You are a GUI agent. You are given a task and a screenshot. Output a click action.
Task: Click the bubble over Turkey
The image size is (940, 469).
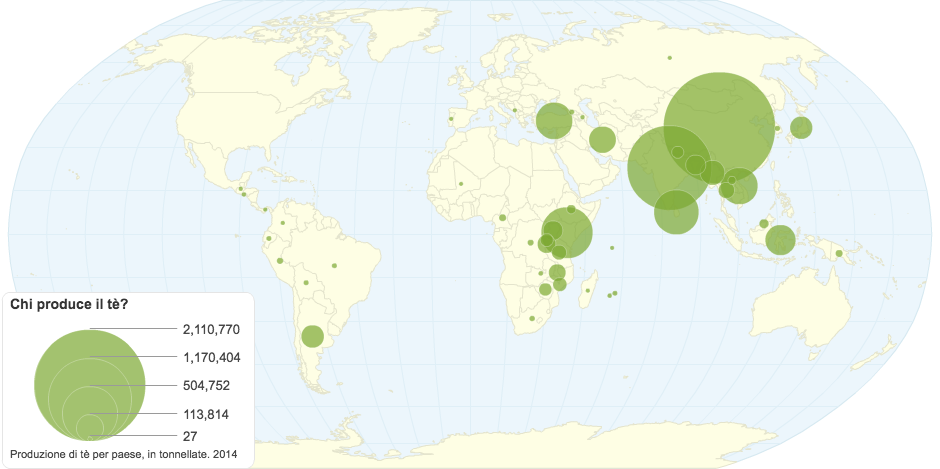pyautogui.click(x=554, y=120)
